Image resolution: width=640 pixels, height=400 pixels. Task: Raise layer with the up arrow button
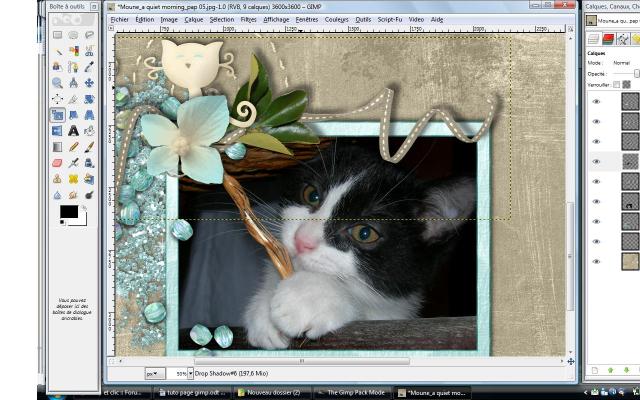[x=611, y=370]
